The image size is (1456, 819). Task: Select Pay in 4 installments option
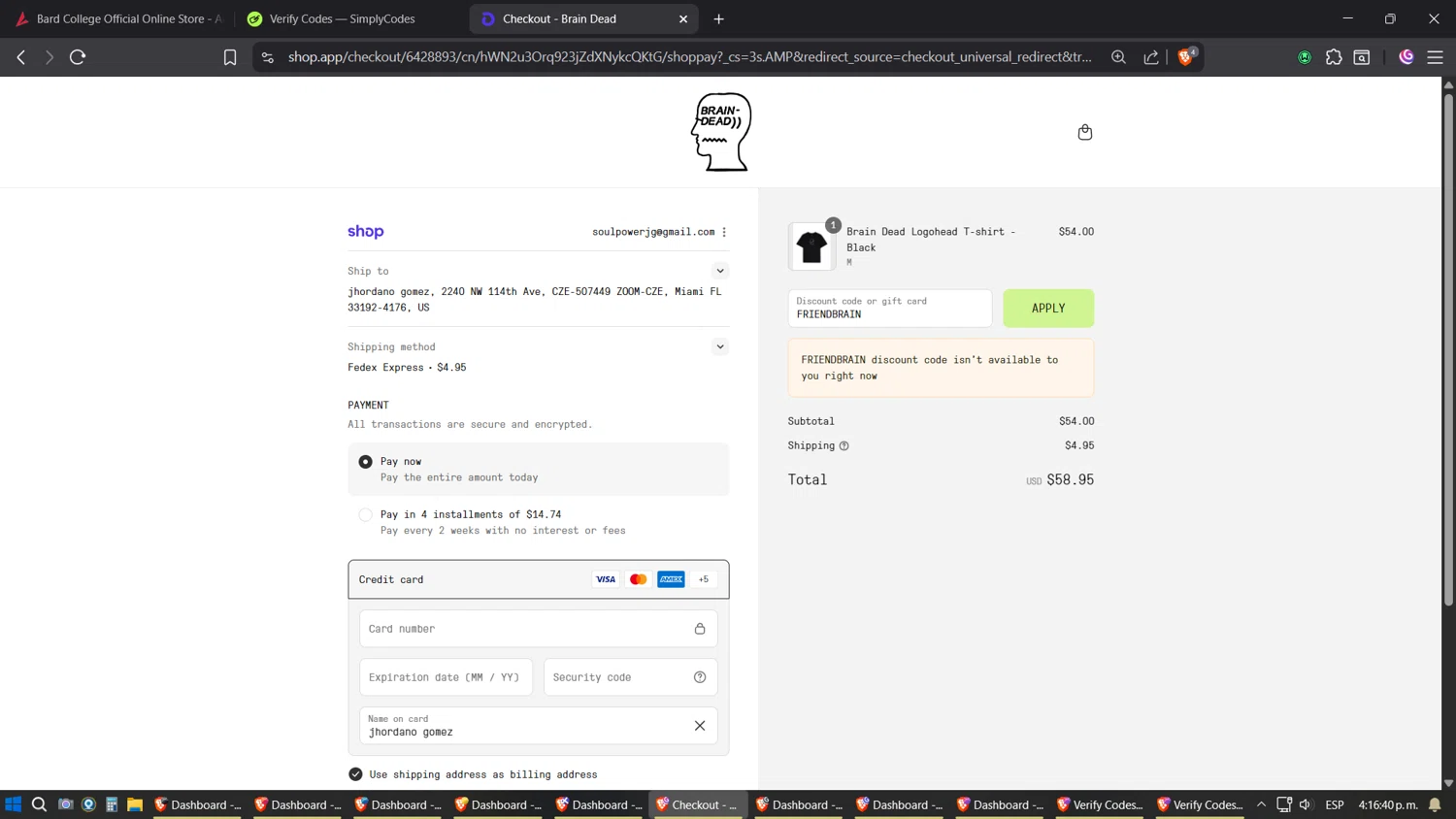coord(365,515)
